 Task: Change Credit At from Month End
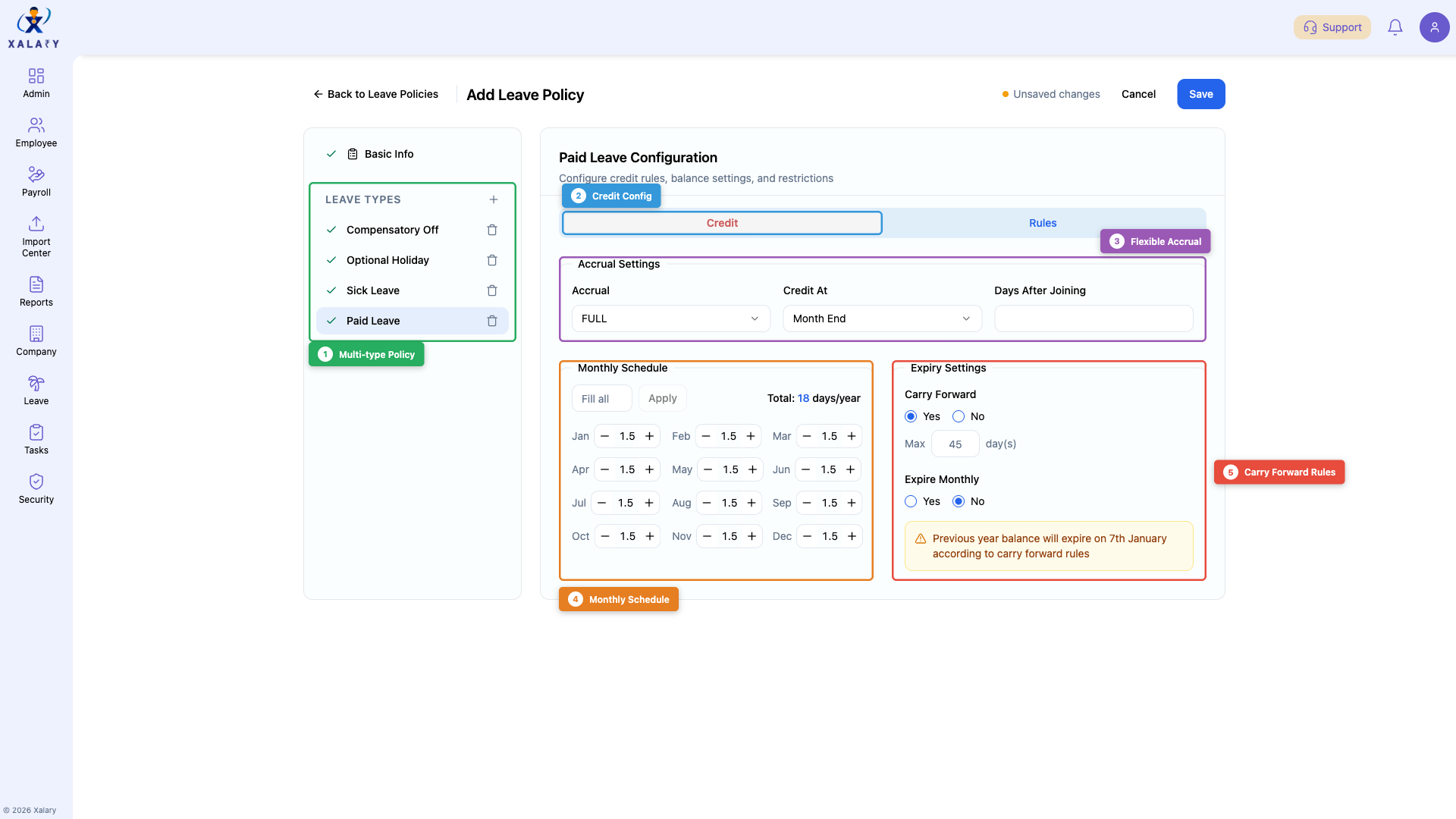point(881,318)
